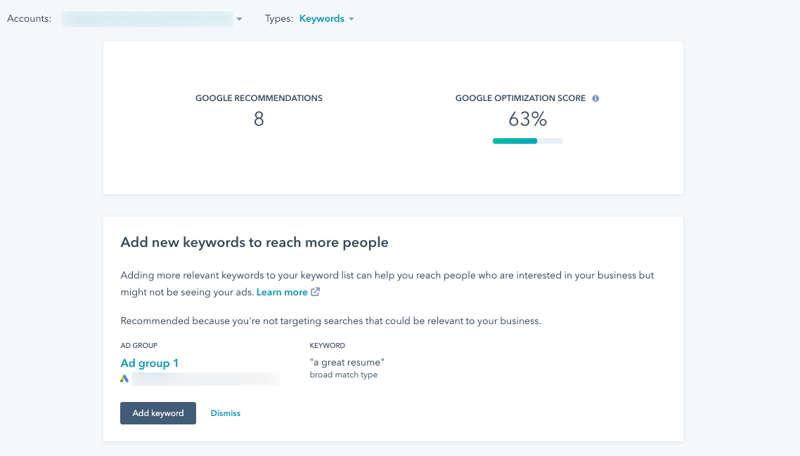Click the Google Ads logo under Ad group 1

tap(125, 379)
